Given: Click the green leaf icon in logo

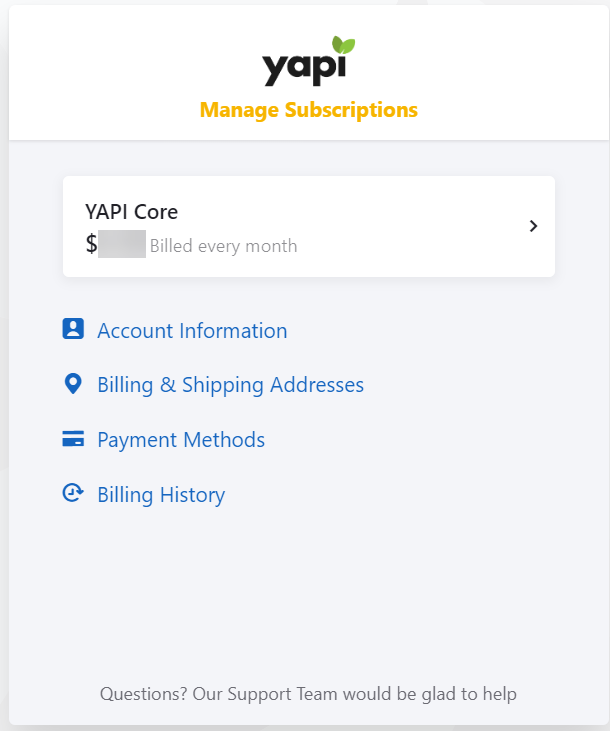Looking at the screenshot, I should [344, 46].
